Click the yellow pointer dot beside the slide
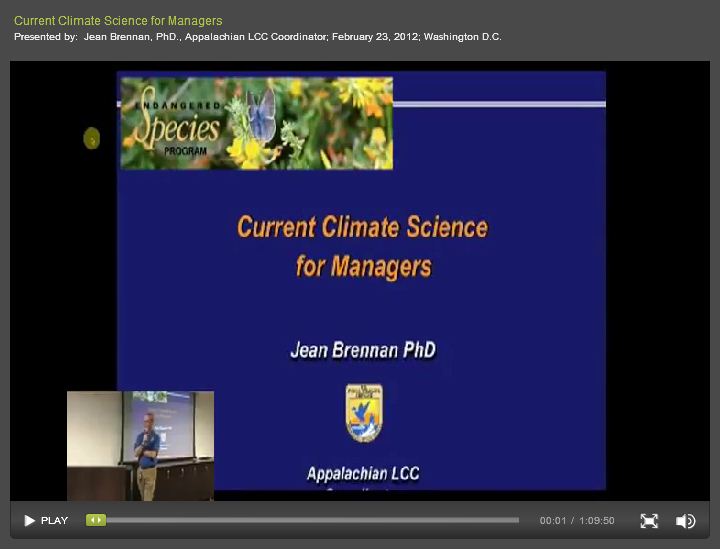The height and width of the screenshot is (550, 722). [91, 139]
